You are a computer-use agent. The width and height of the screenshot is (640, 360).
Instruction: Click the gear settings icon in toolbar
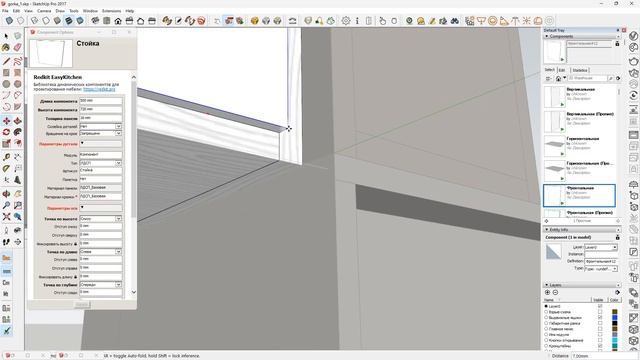[x=346, y=20]
